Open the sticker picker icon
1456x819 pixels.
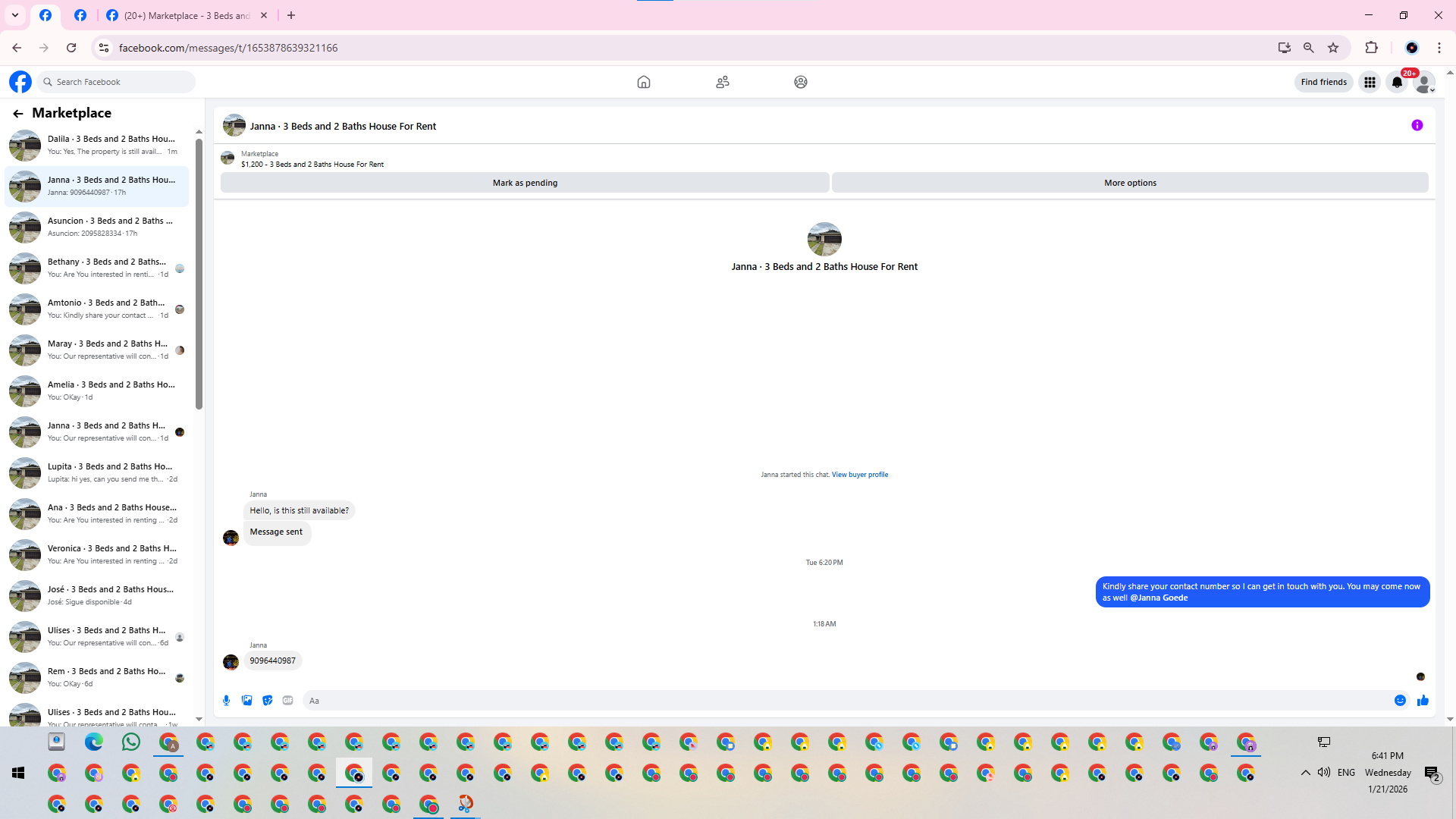tap(267, 701)
